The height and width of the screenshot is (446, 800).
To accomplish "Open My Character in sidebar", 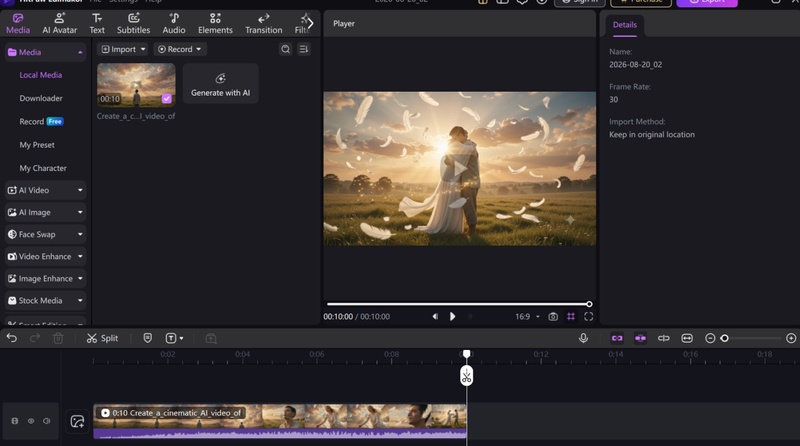I will pos(43,168).
